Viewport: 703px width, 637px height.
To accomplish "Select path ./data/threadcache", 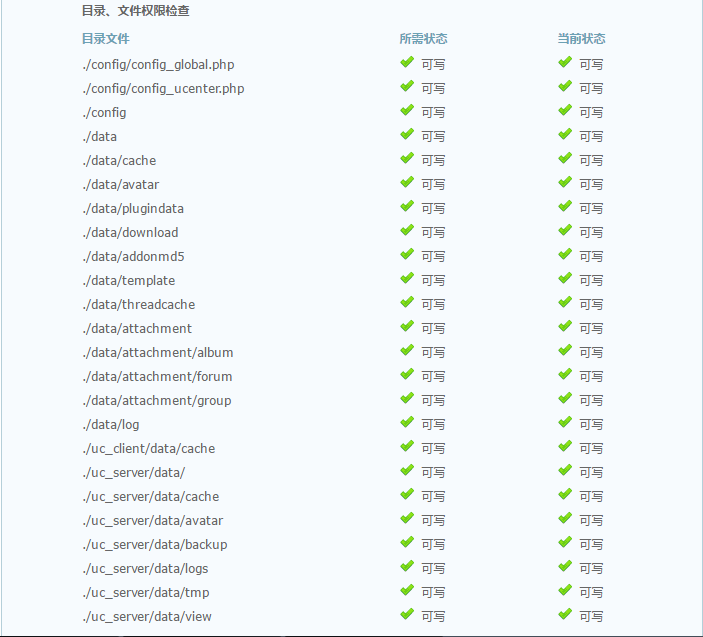I will click(139, 304).
